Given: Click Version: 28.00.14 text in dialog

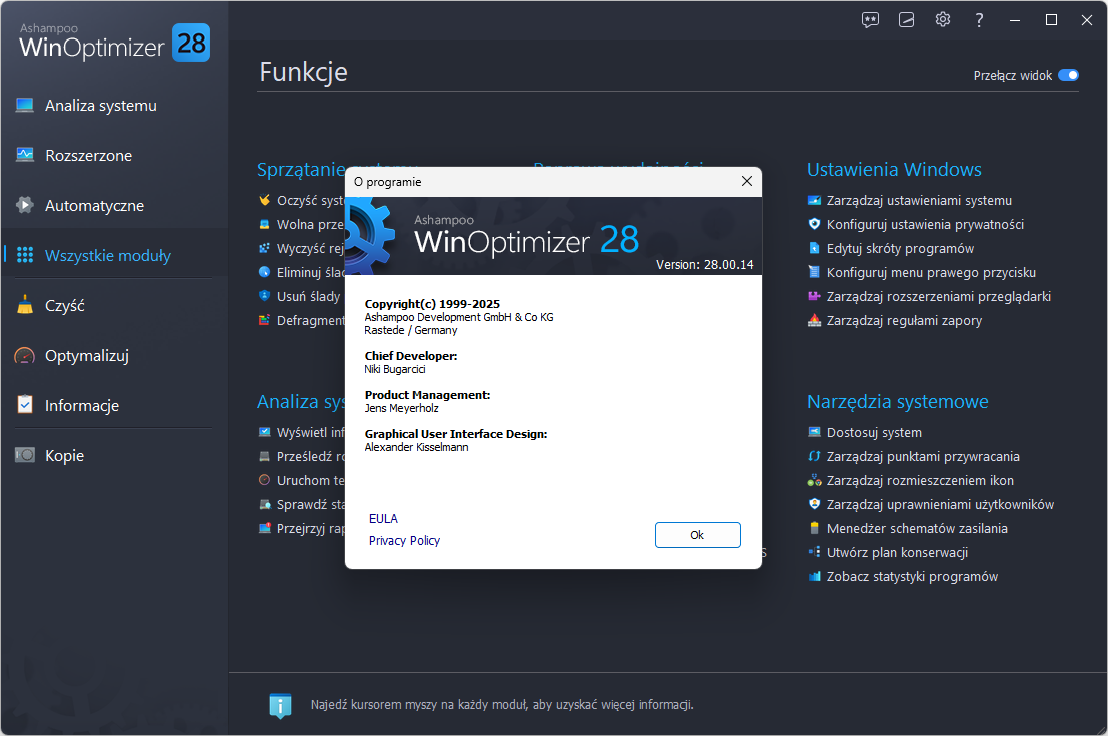Looking at the screenshot, I should 705,265.
